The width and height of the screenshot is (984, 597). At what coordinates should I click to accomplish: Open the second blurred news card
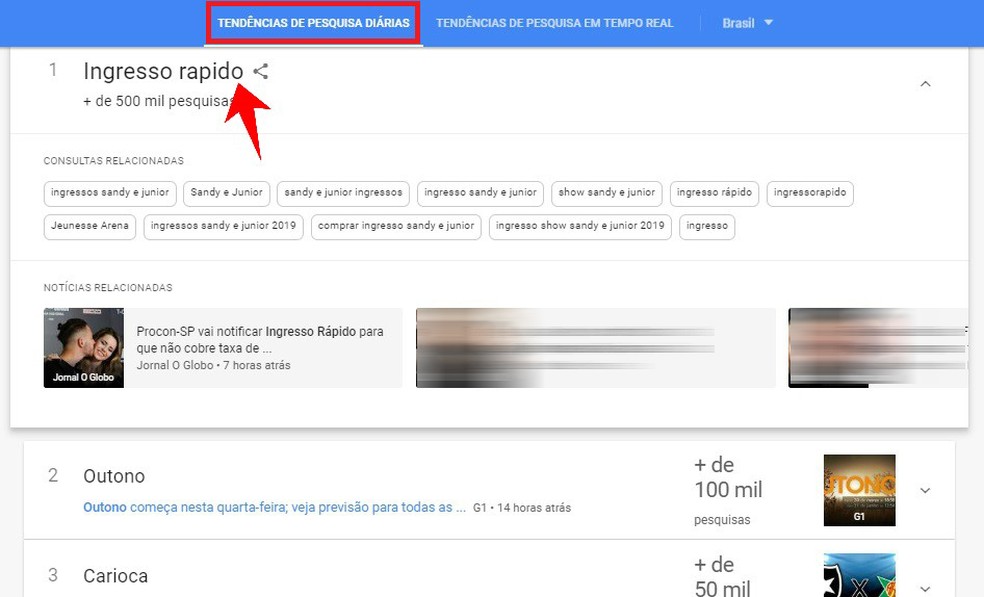pyautogui.click(x=596, y=348)
